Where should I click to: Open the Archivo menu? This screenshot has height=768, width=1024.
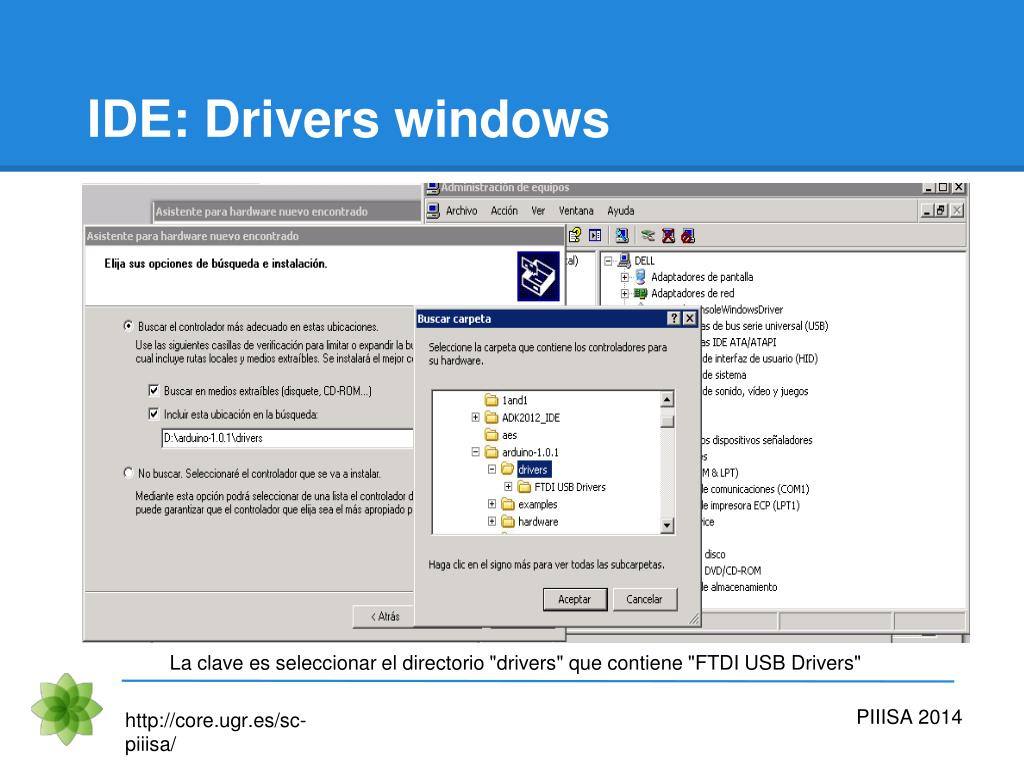tap(462, 210)
